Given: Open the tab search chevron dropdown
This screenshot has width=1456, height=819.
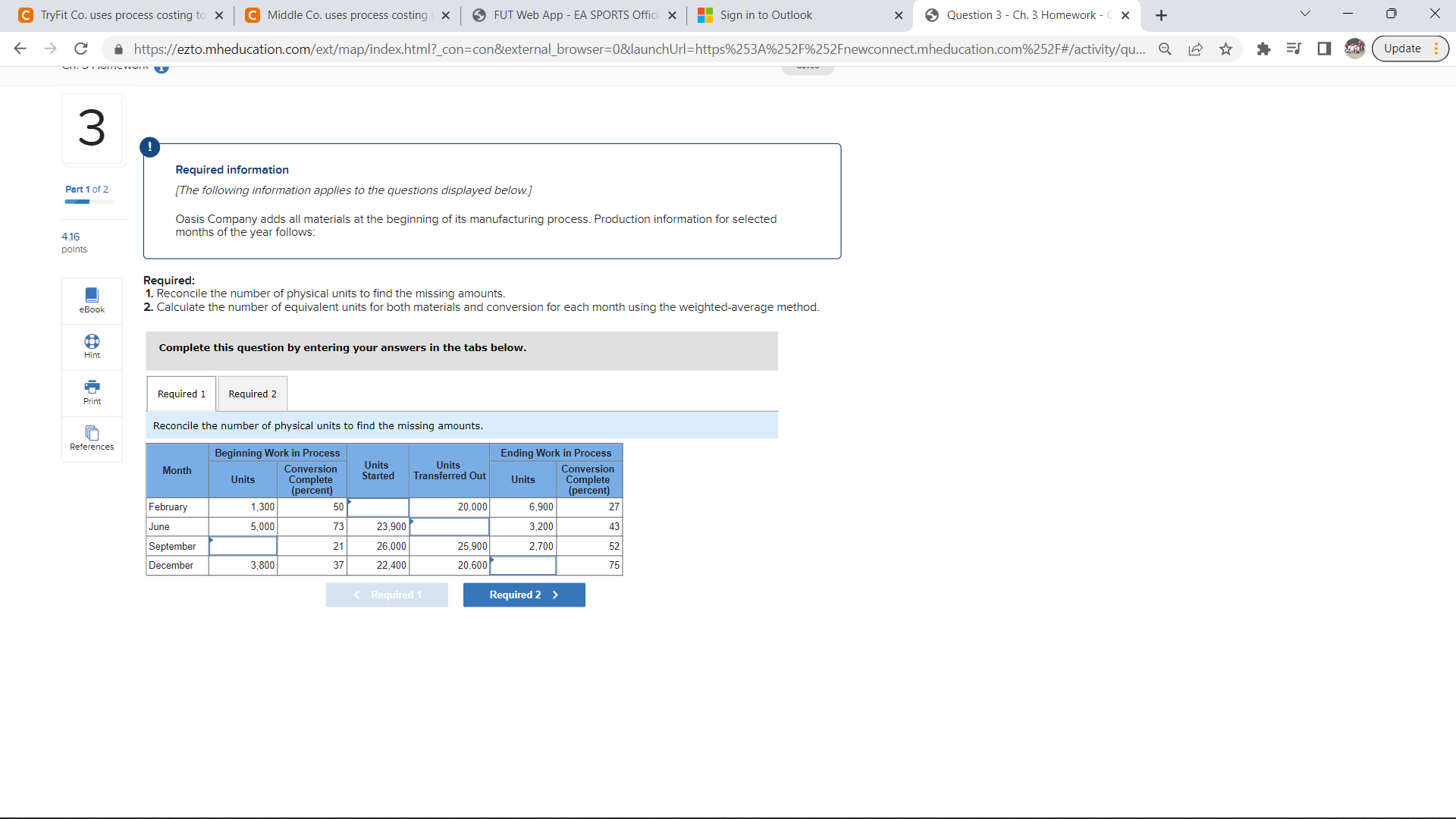Looking at the screenshot, I should point(1305,14).
